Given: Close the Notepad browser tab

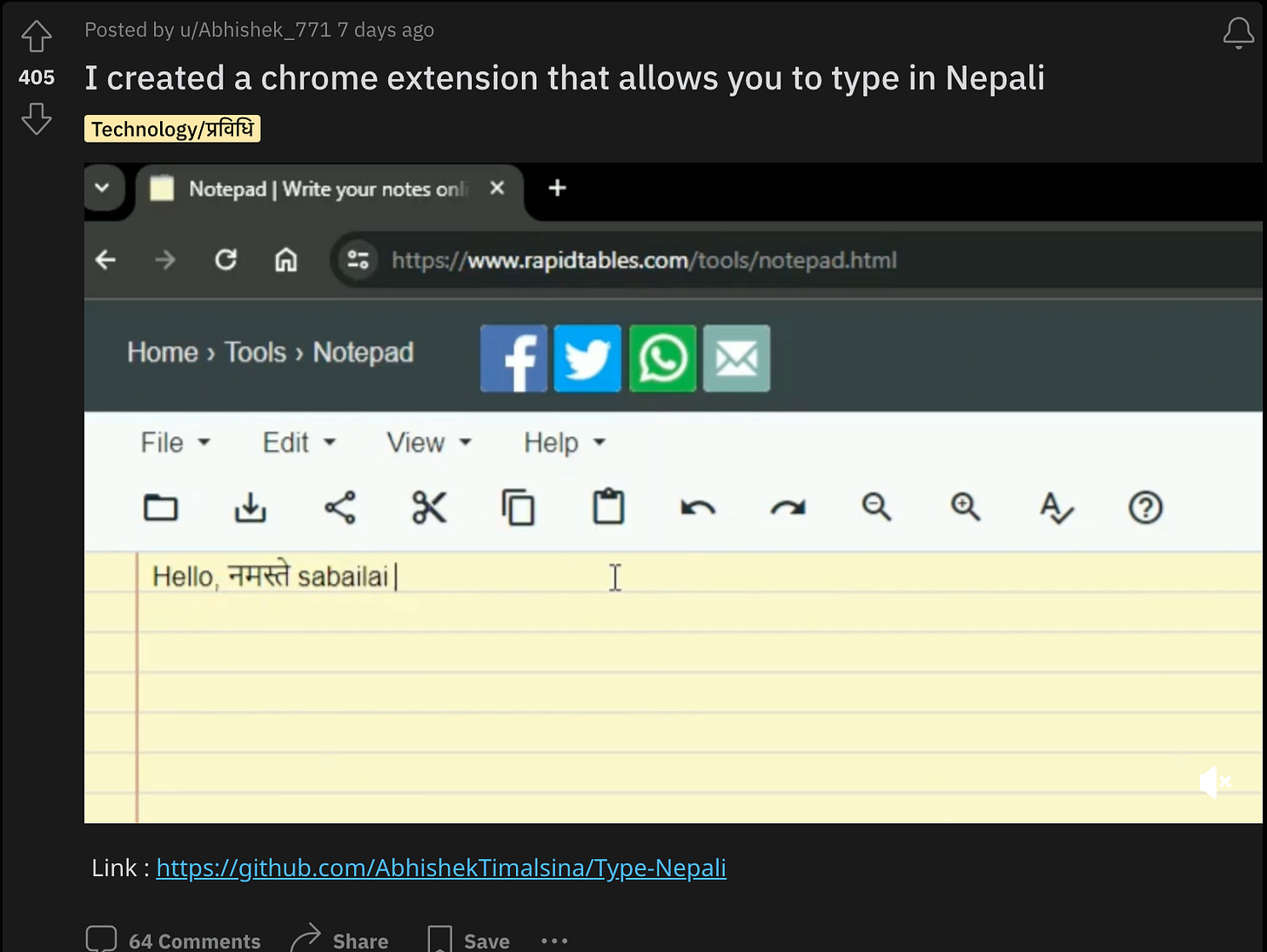Looking at the screenshot, I should pos(497,188).
